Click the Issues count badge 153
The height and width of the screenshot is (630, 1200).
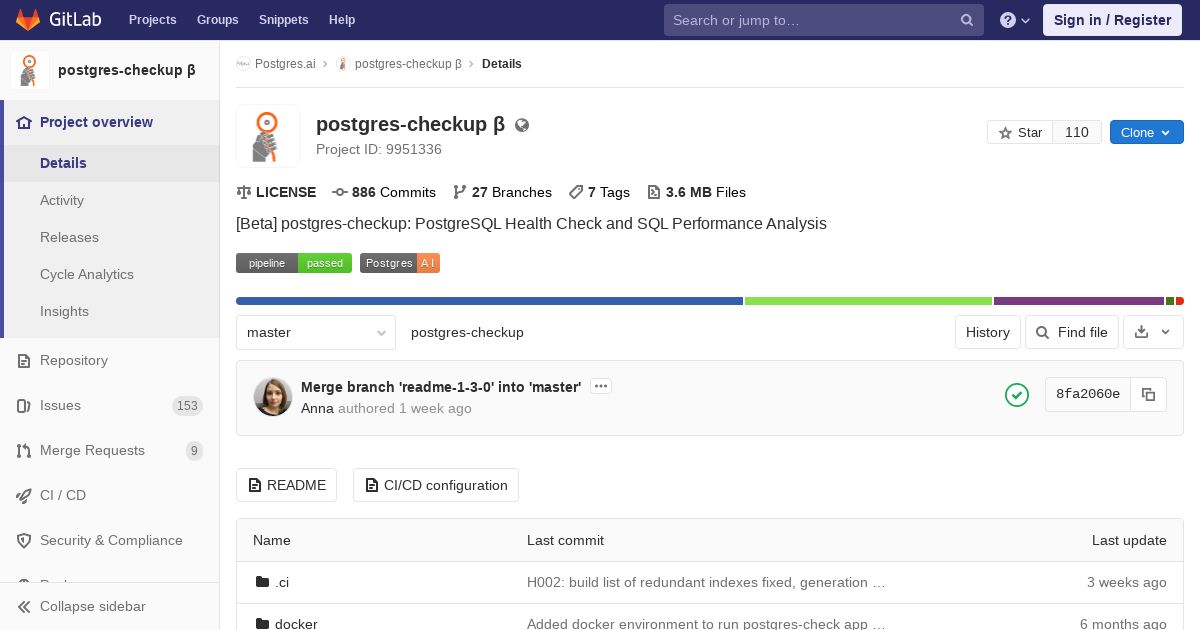pyautogui.click(x=187, y=406)
